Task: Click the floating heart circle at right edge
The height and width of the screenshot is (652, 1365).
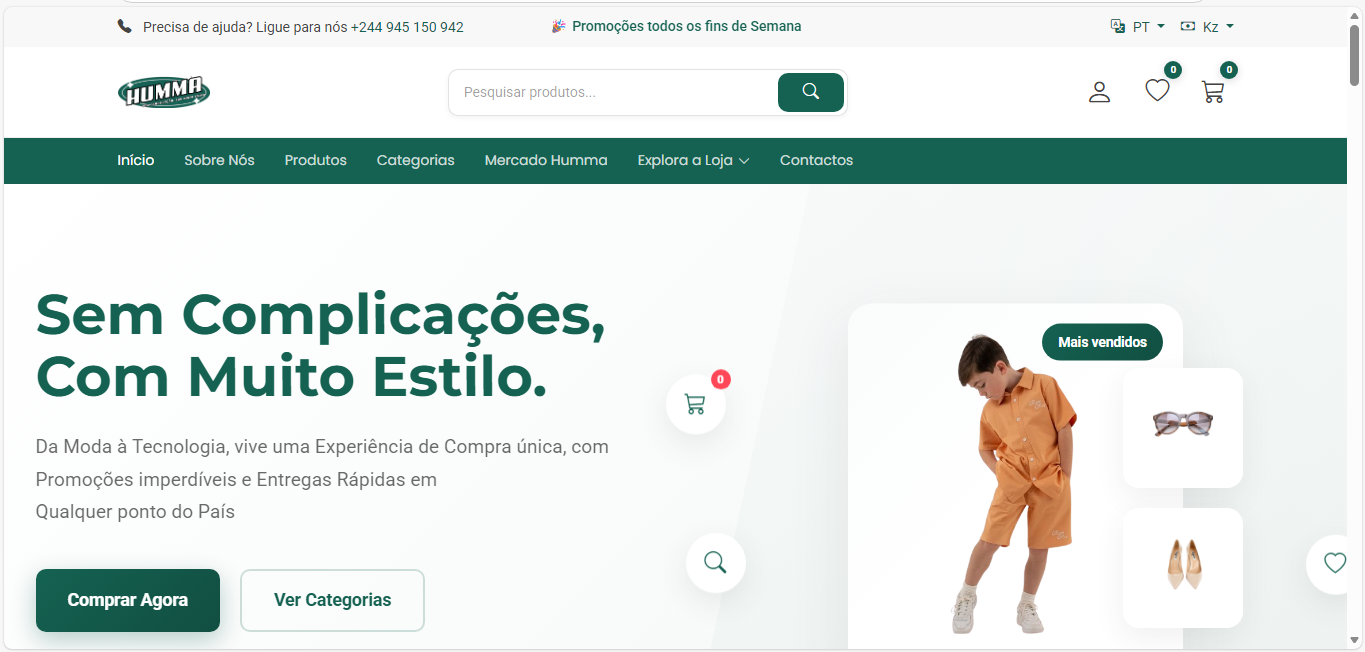Action: (x=1335, y=564)
